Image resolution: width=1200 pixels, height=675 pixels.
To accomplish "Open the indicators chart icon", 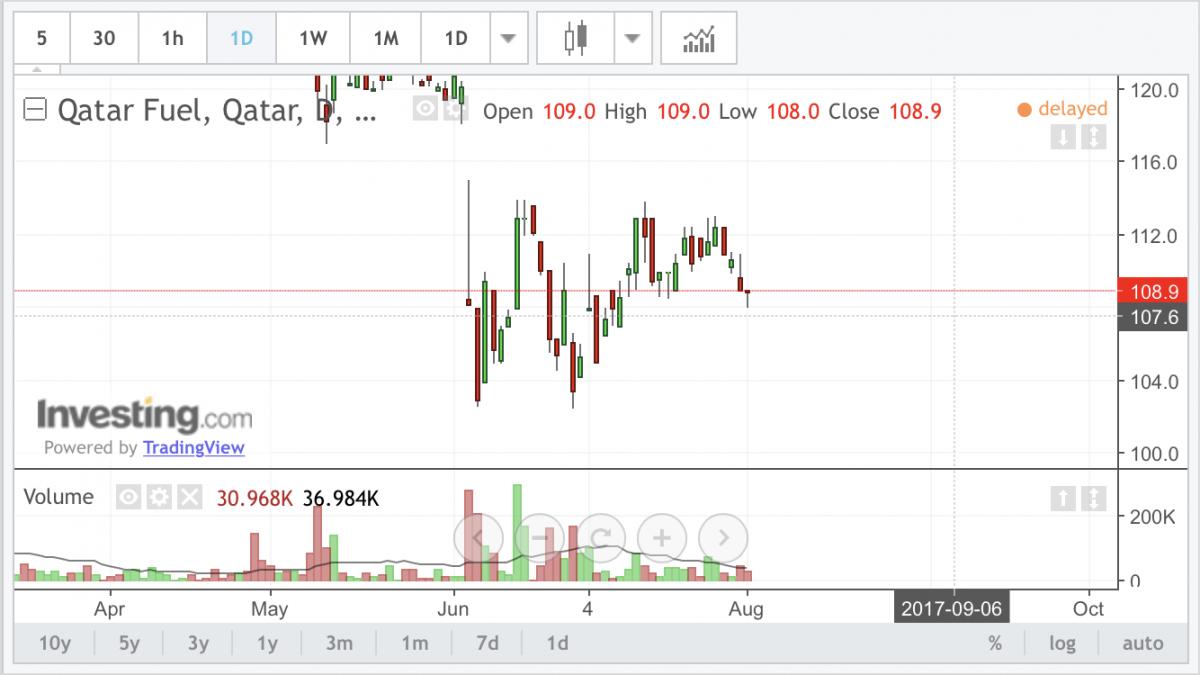I will (699, 39).
